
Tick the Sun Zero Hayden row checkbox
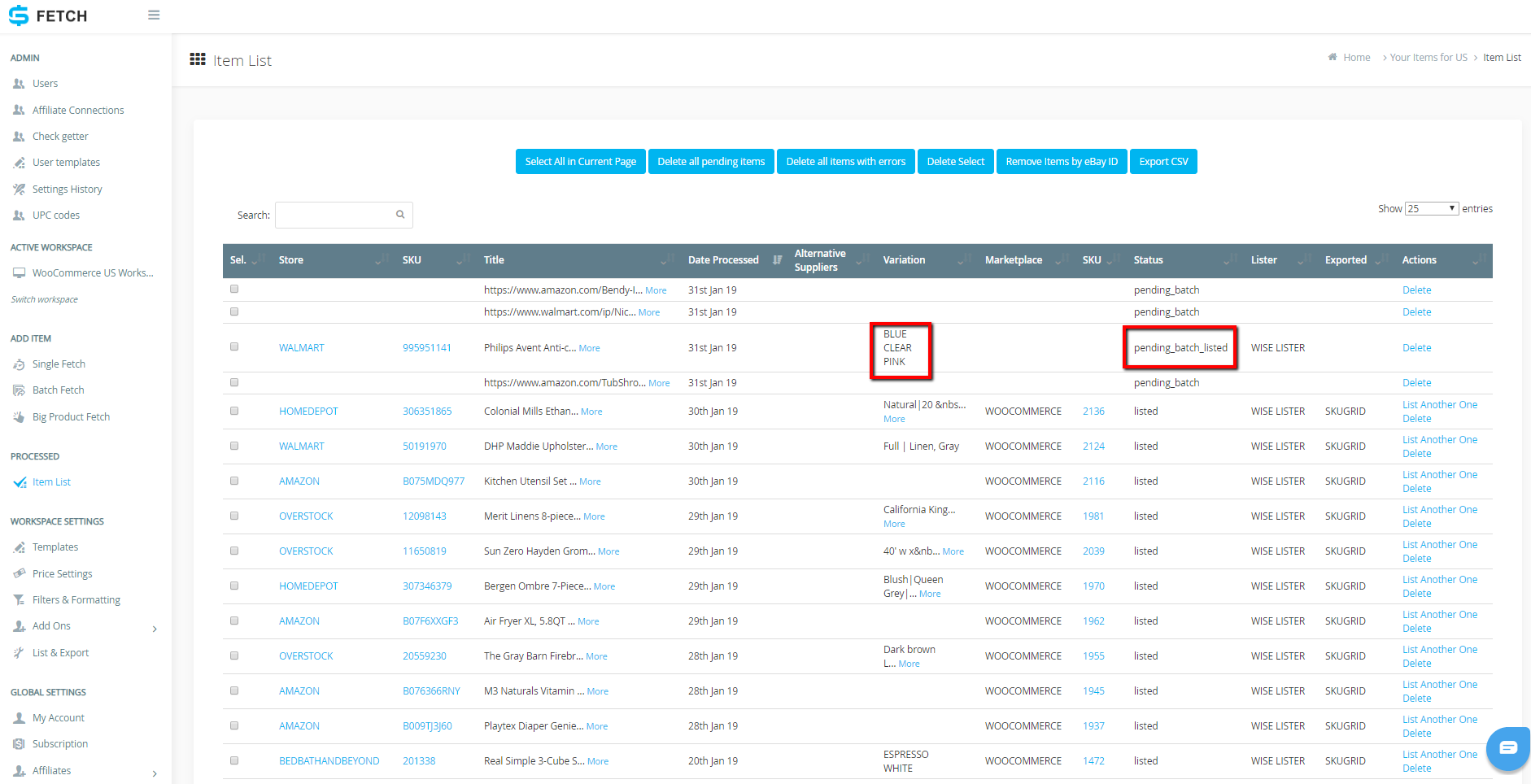point(234,551)
